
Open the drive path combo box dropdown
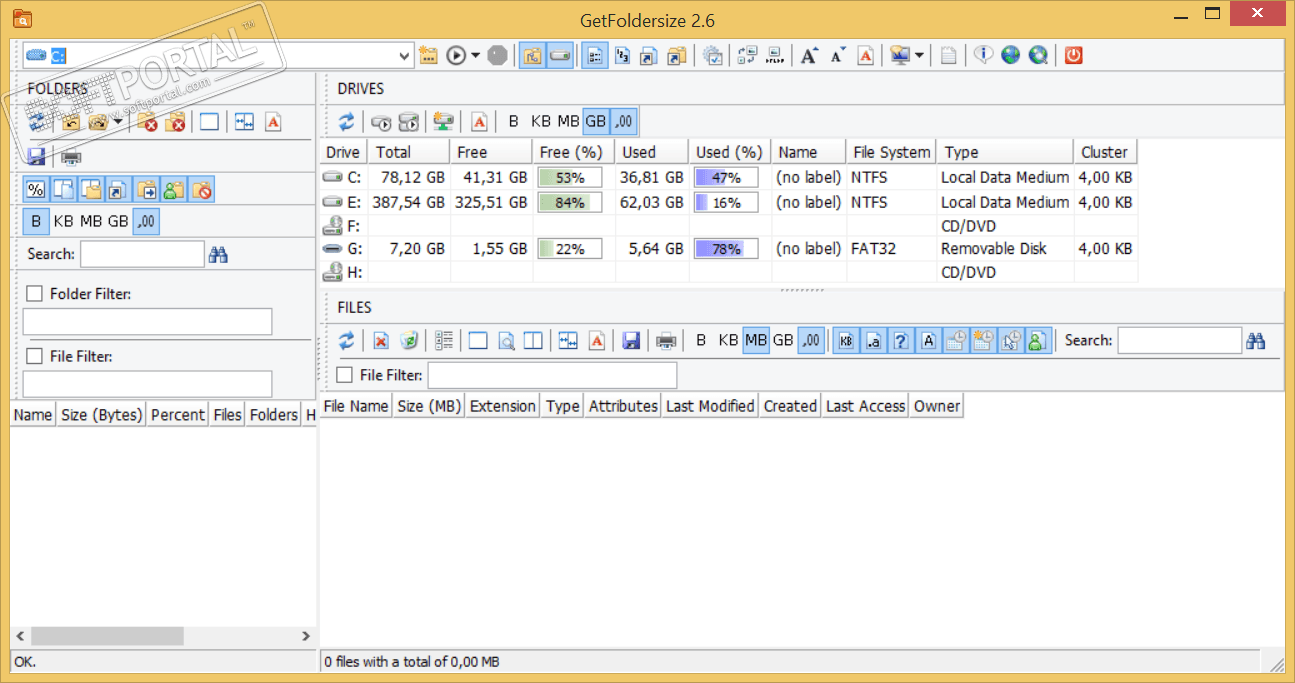tap(404, 56)
